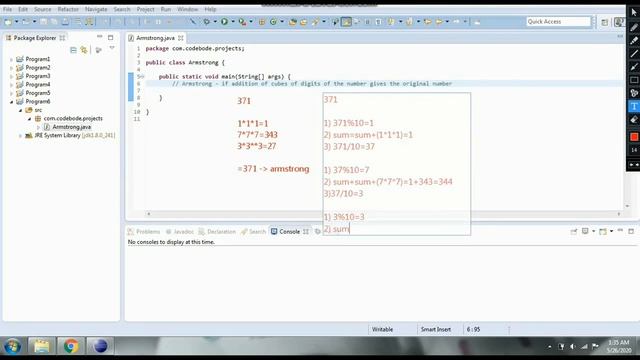Open the Debug button dropdown arrow

tap(215, 22)
